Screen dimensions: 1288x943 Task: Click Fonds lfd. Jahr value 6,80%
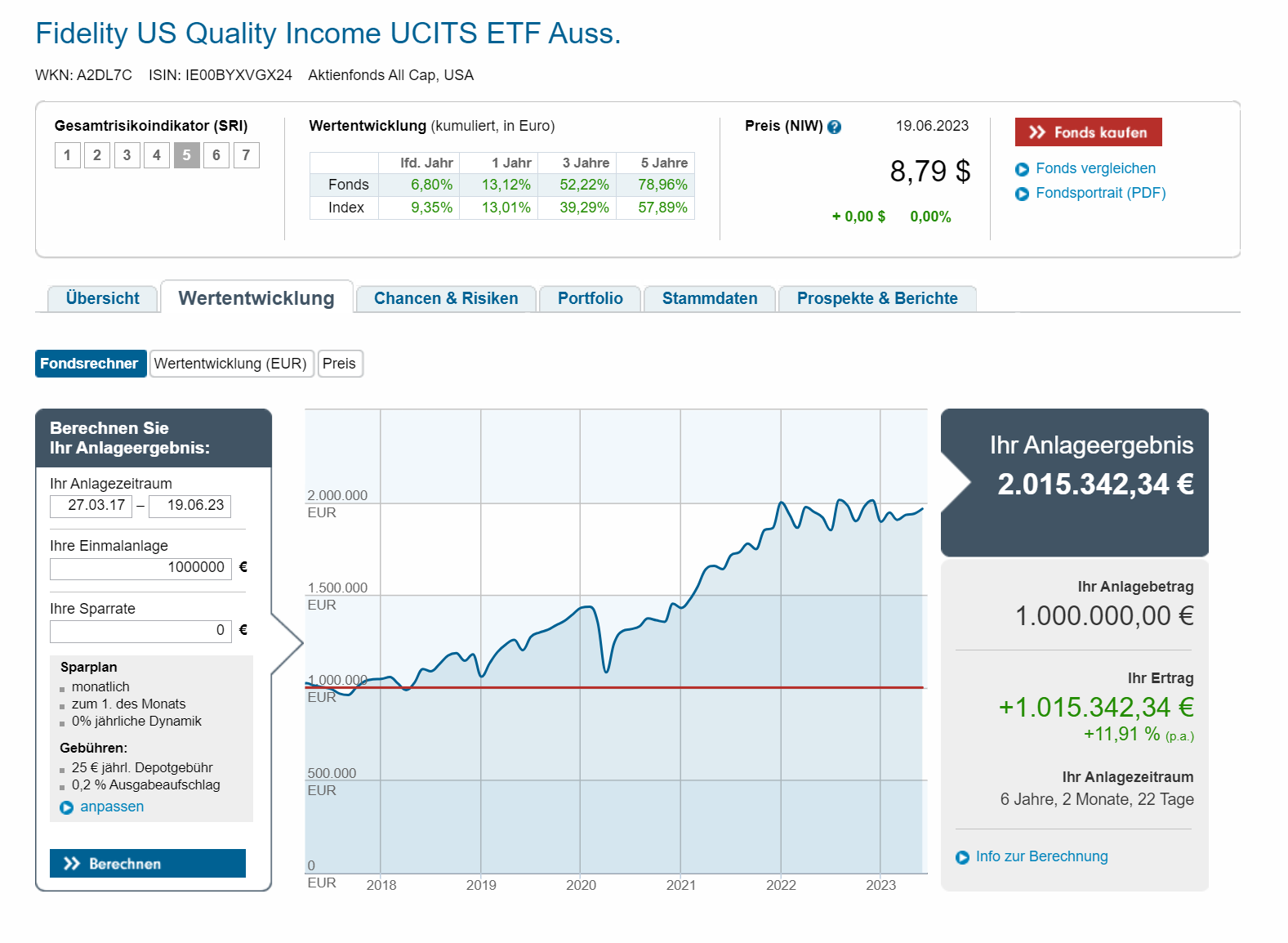coord(432,185)
